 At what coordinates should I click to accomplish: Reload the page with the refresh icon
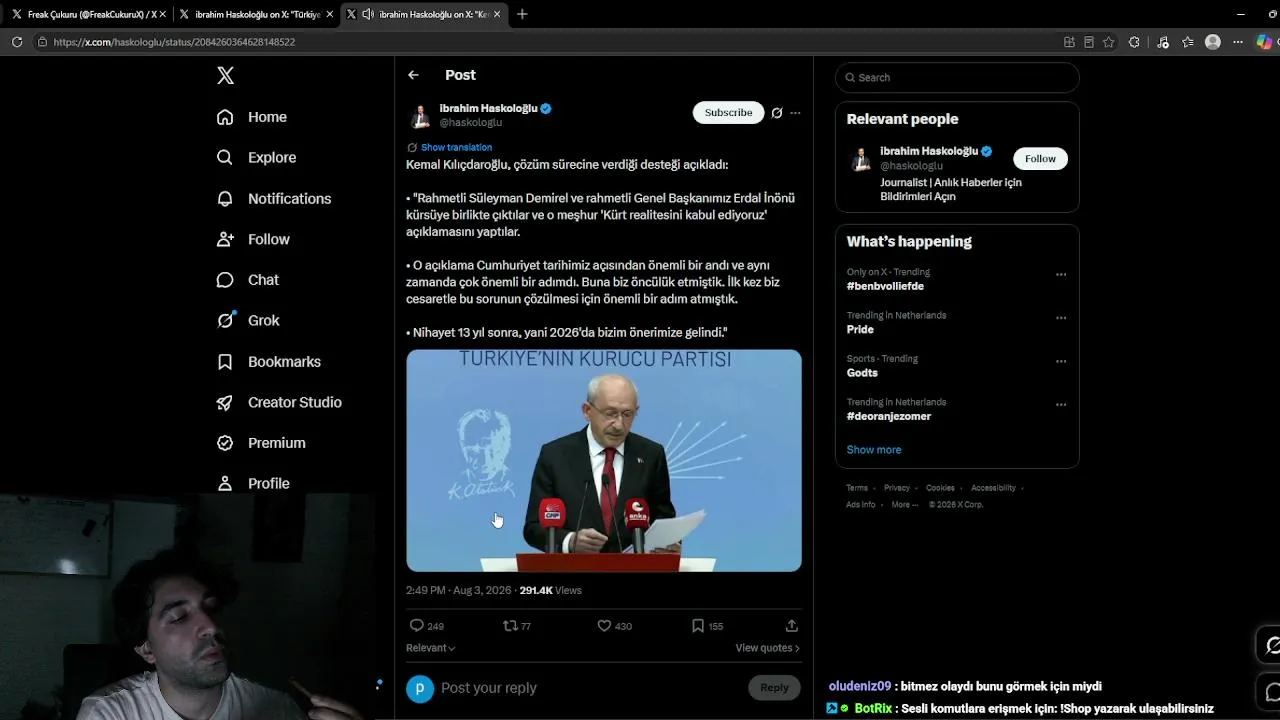coord(17,42)
